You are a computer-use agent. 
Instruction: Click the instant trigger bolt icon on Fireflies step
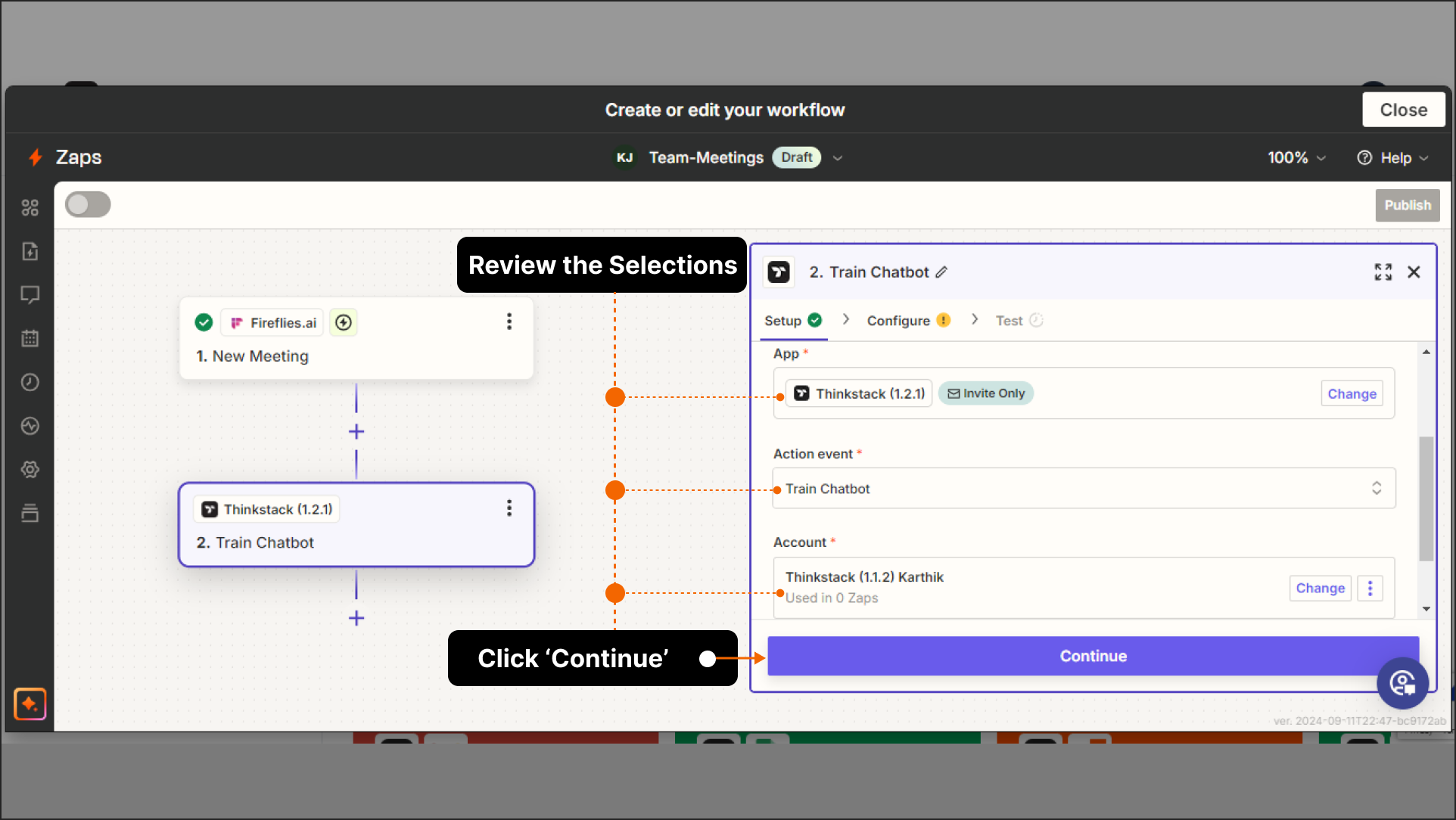[x=344, y=323]
